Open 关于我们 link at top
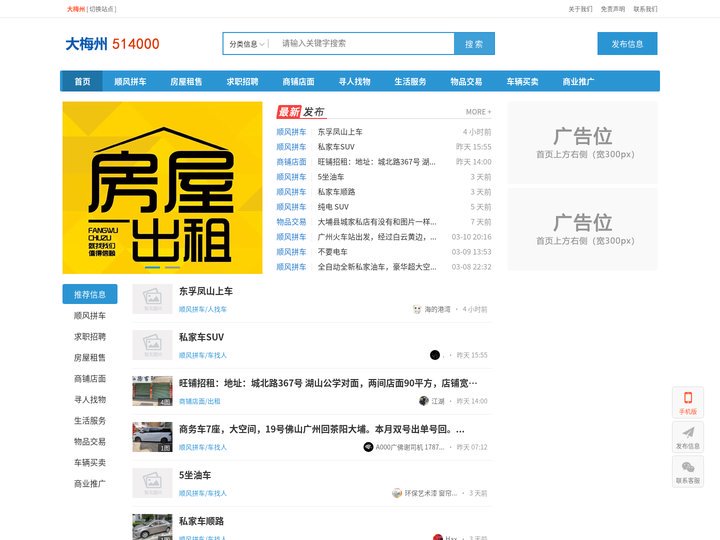Screen dimensions: 720x540 [x=580, y=9]
